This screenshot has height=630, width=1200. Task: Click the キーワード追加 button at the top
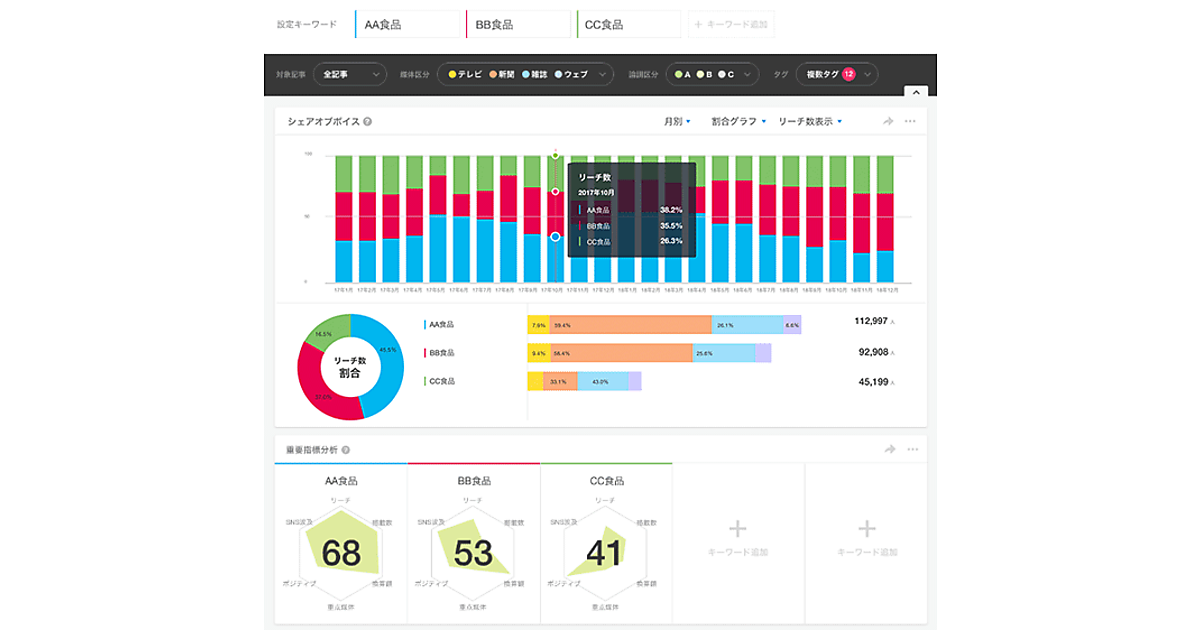[x=731, y=24]
